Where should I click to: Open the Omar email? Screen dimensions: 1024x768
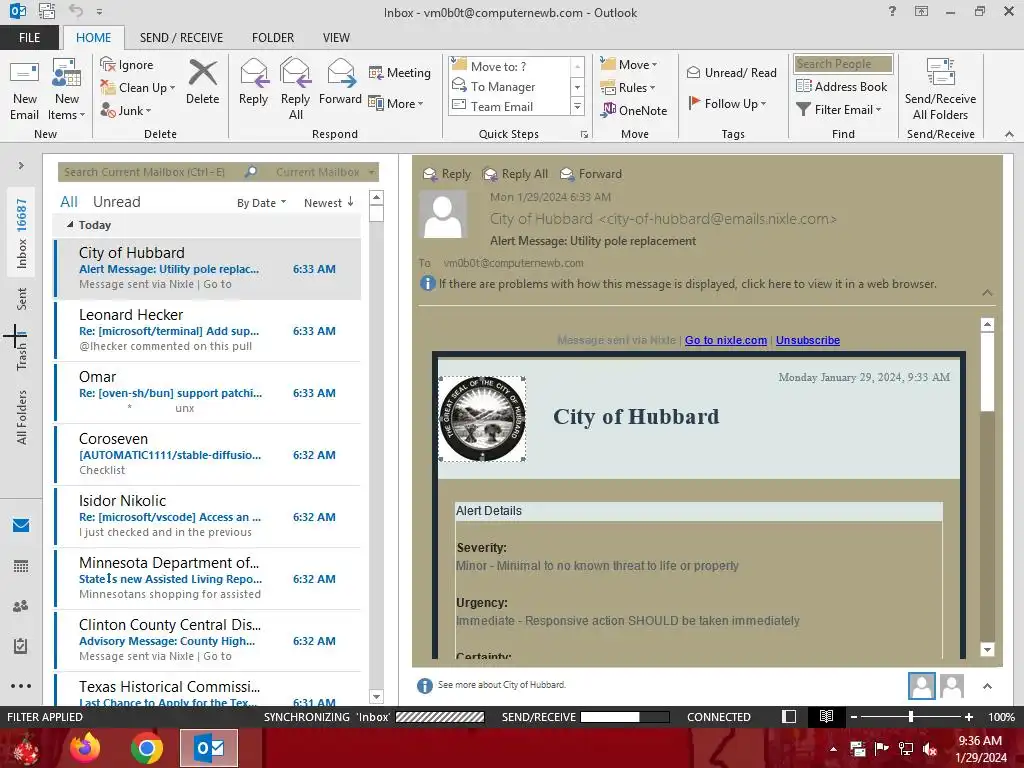click(208, 392)
